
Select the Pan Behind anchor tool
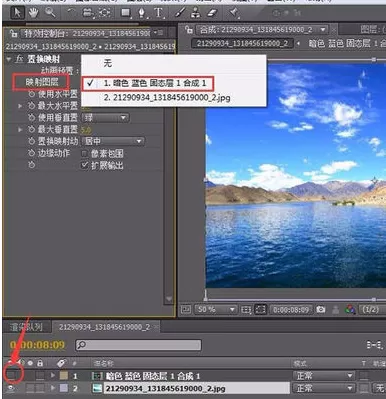tap(105, 13)
